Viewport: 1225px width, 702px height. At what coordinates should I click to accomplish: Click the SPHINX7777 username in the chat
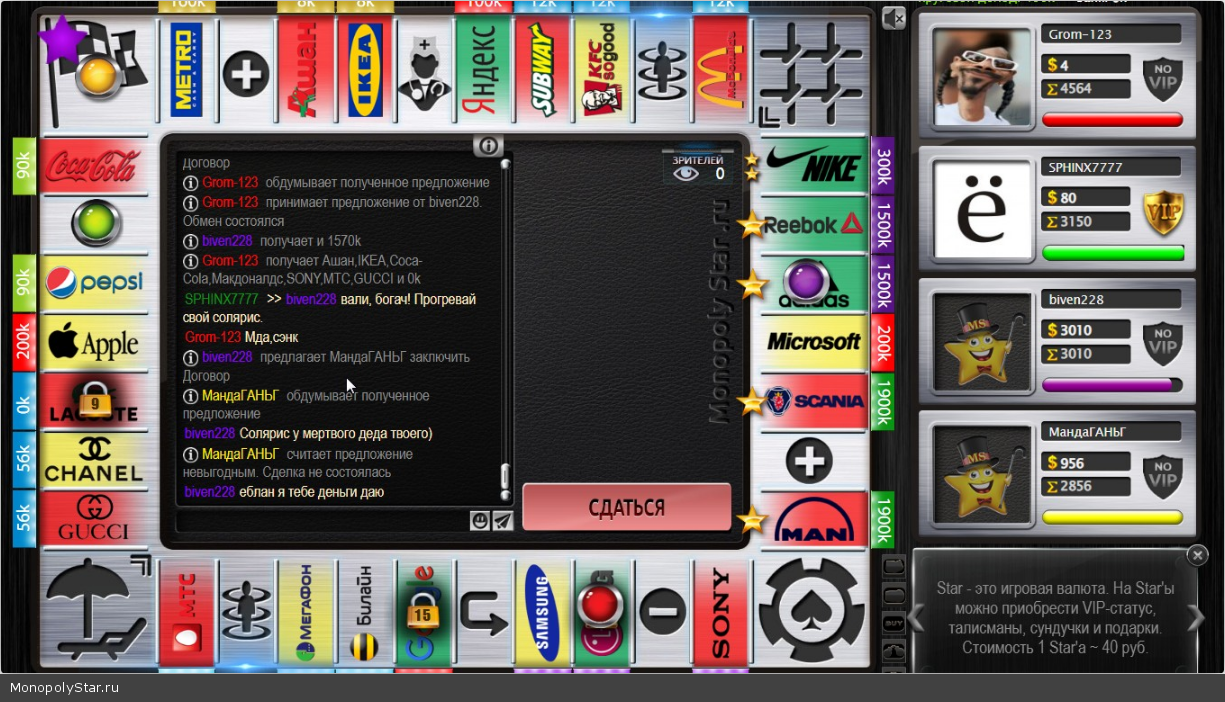[222, 299]
